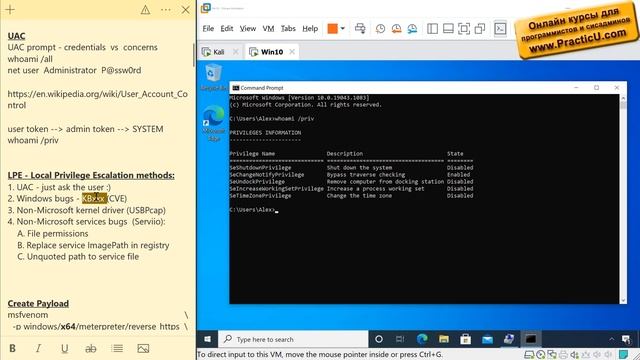Click the Command Prompt taskbar button

click(531, 339)
